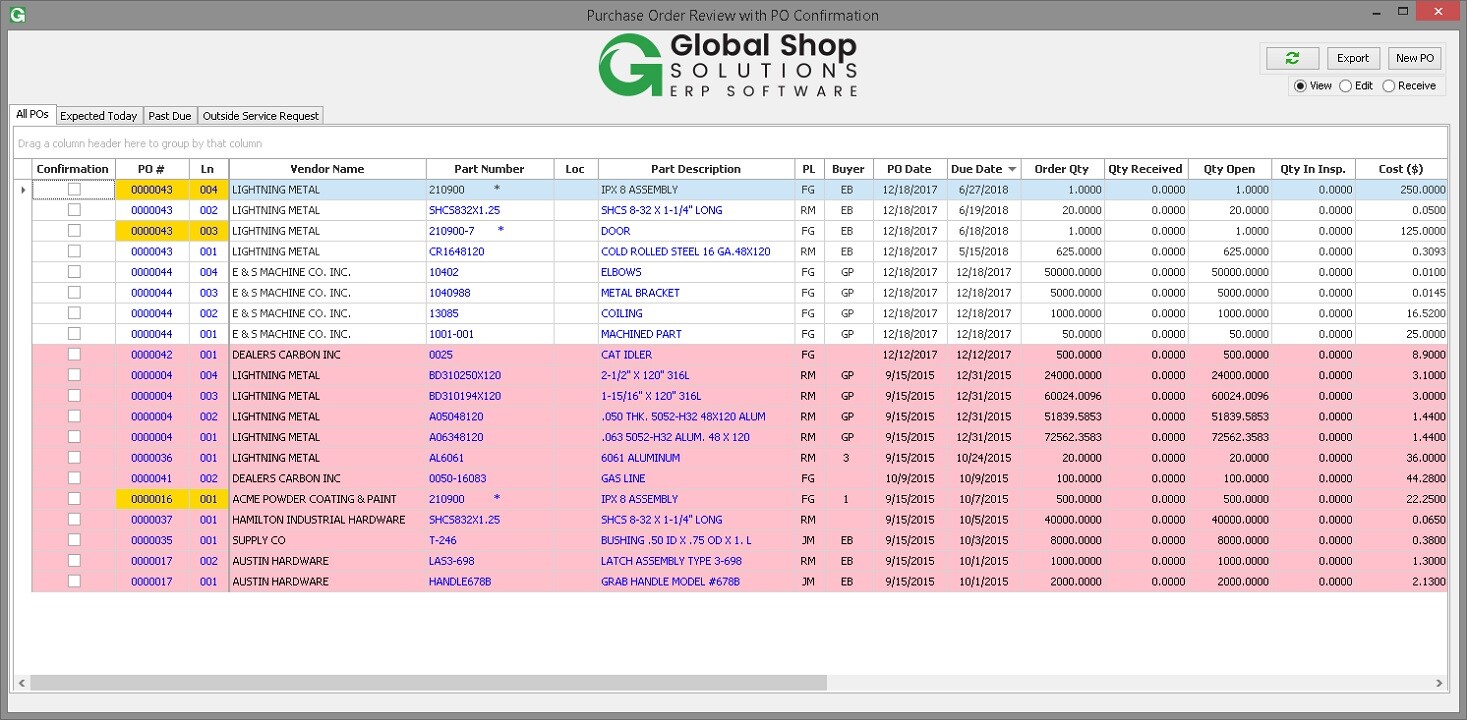Viewport: 1467px width, 720px height.
Task: View the Outside Service Request tab
Action: click(x=260, y=115)
